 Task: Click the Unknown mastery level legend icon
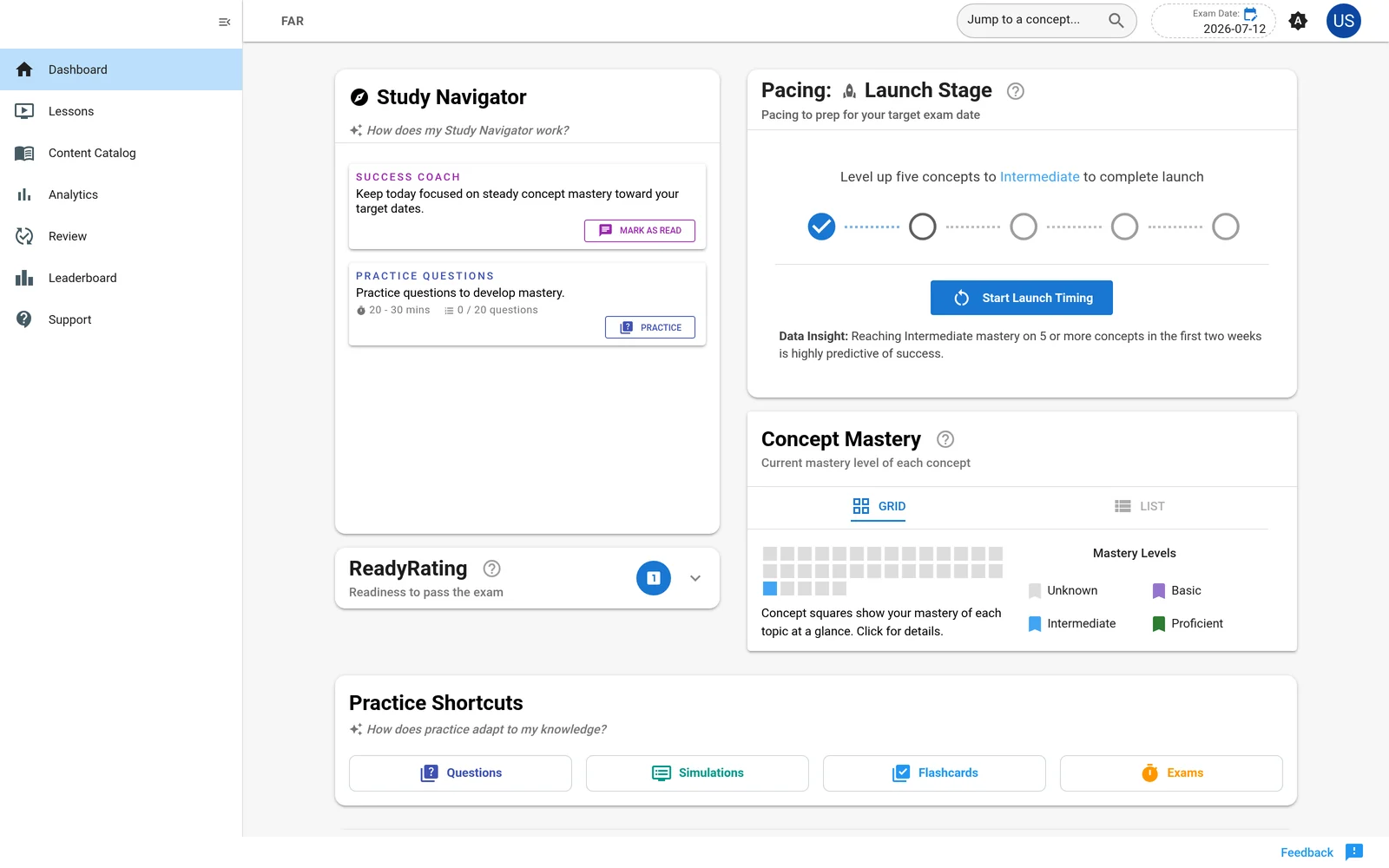[1035, 591]
